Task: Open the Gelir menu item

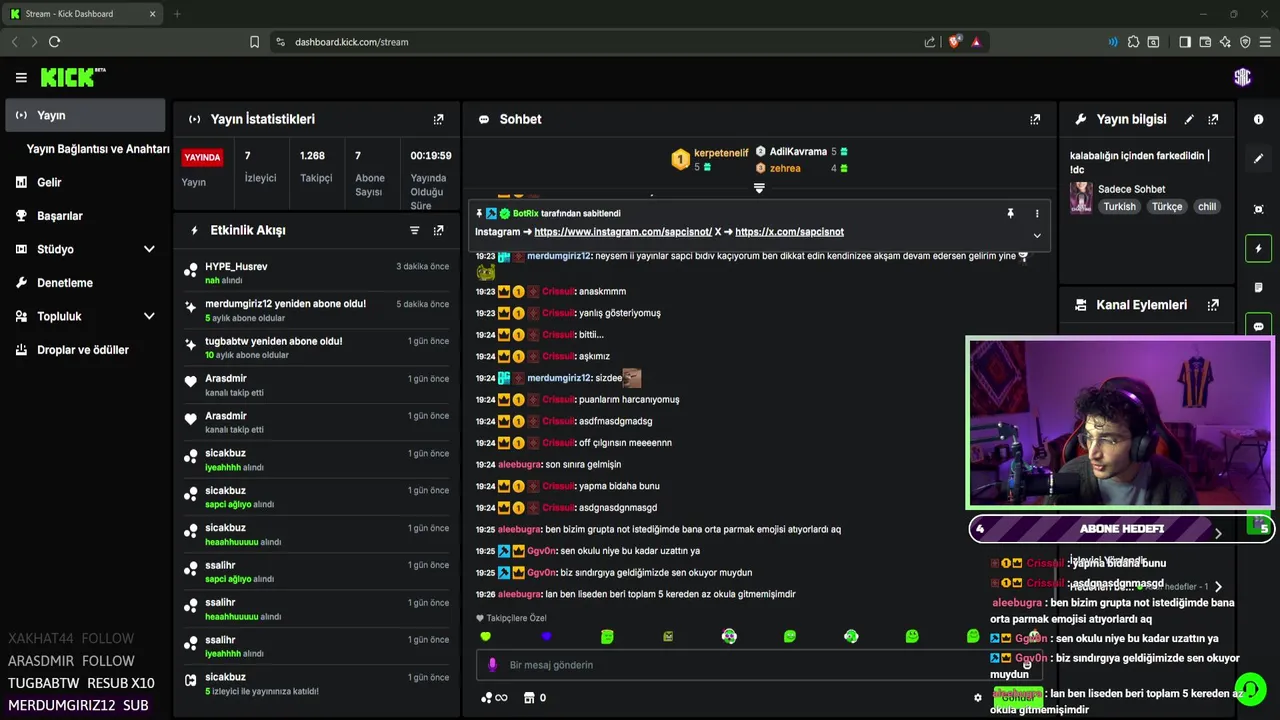Action: [x=49, y=182]
